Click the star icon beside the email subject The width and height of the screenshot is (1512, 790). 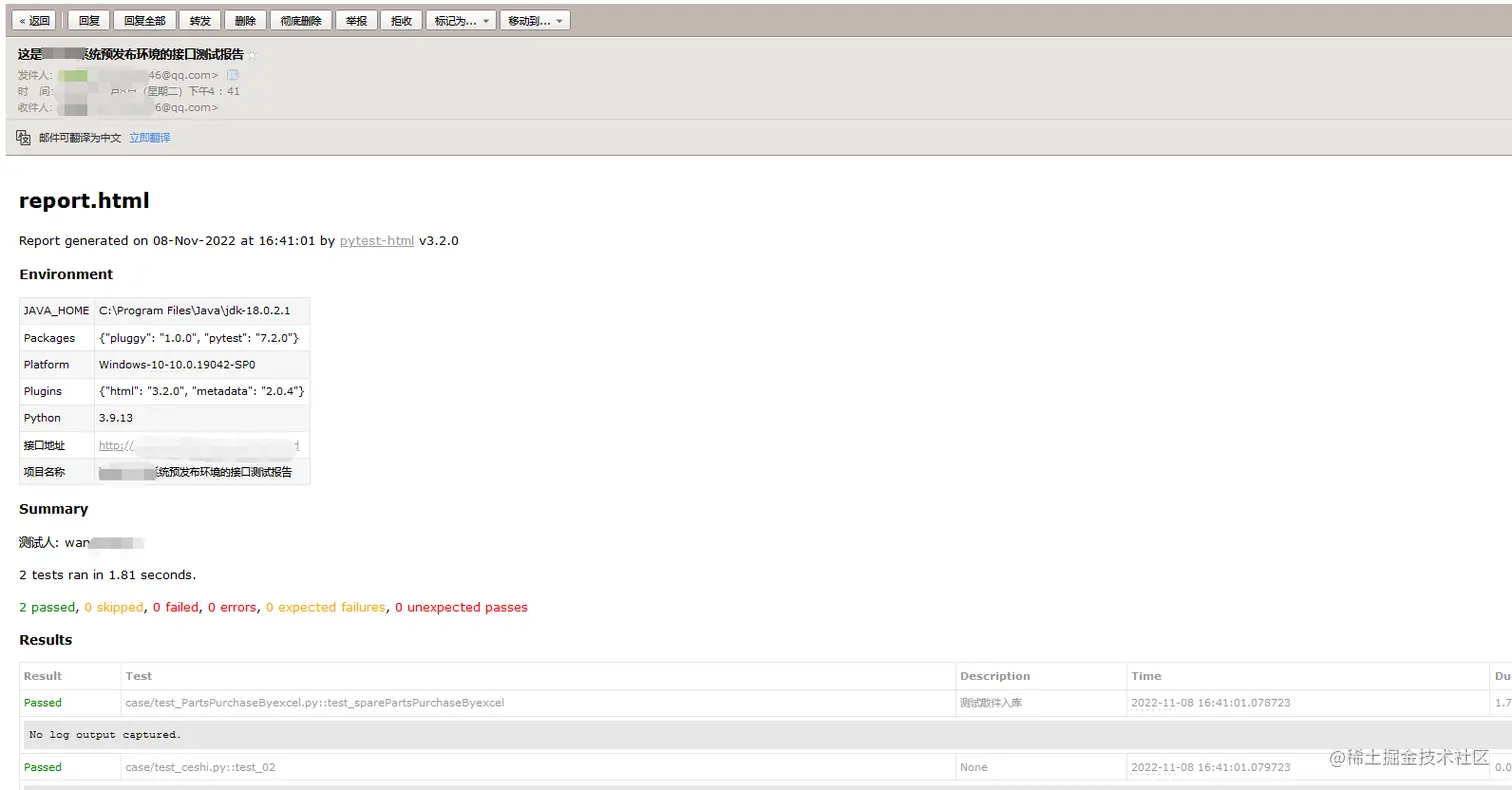253,55
